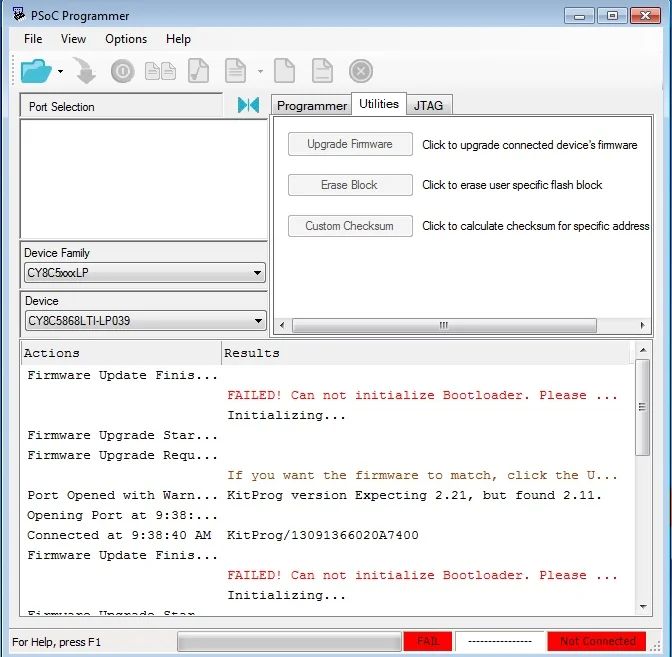Click the Utilities scrollbar right arrow
This screenshot has height=657, width=672.
pyautogui.click(x=642, y=325)
